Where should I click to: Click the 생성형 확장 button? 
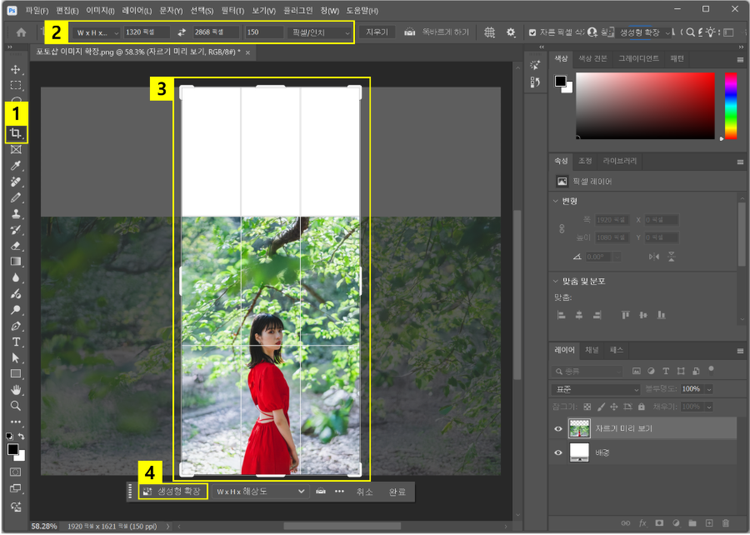coord(173,492)
